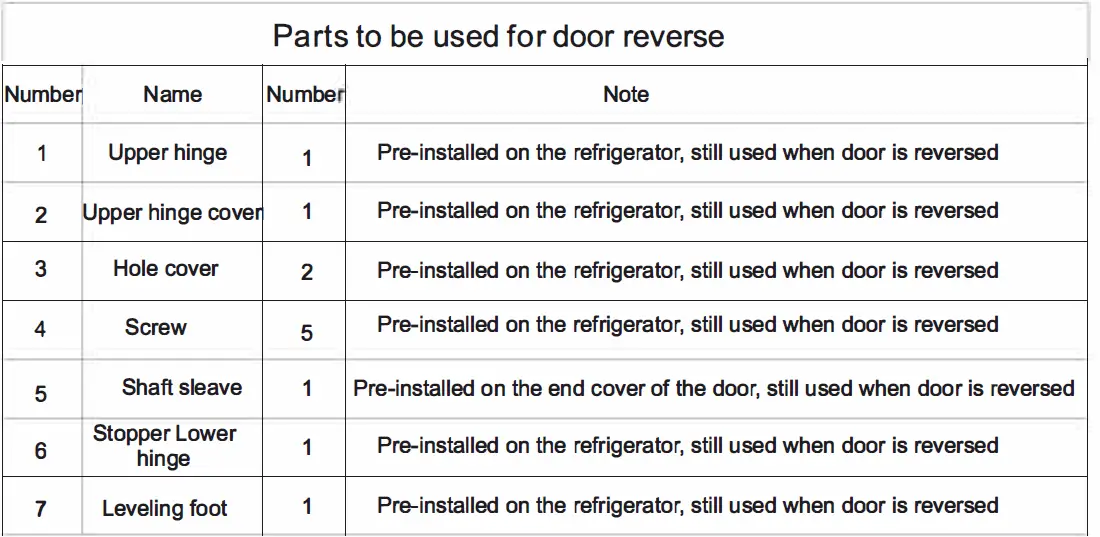Select the note text in the Upper hinge row

click(688, 153)
